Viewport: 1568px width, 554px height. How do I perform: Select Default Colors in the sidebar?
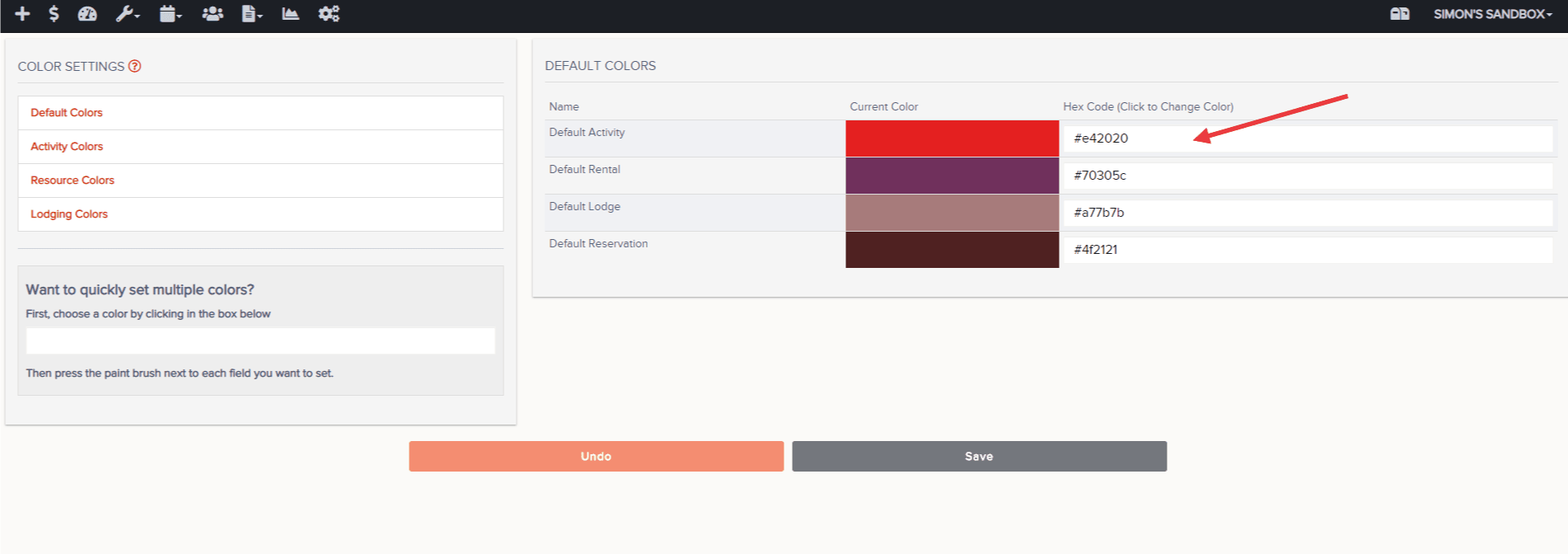(67, 113)
